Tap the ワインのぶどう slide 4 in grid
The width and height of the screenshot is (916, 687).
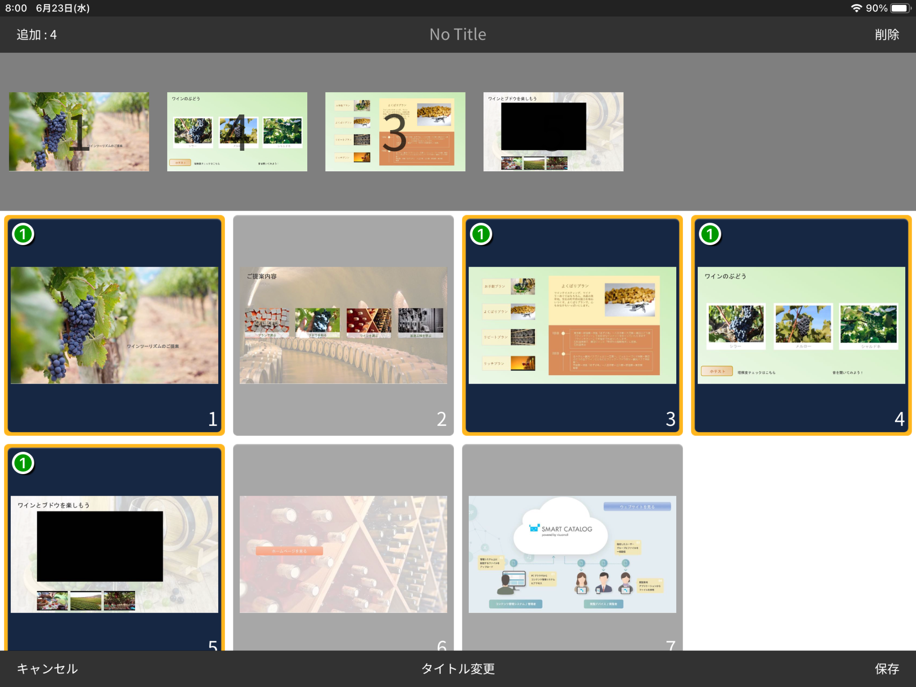[801, 325]
